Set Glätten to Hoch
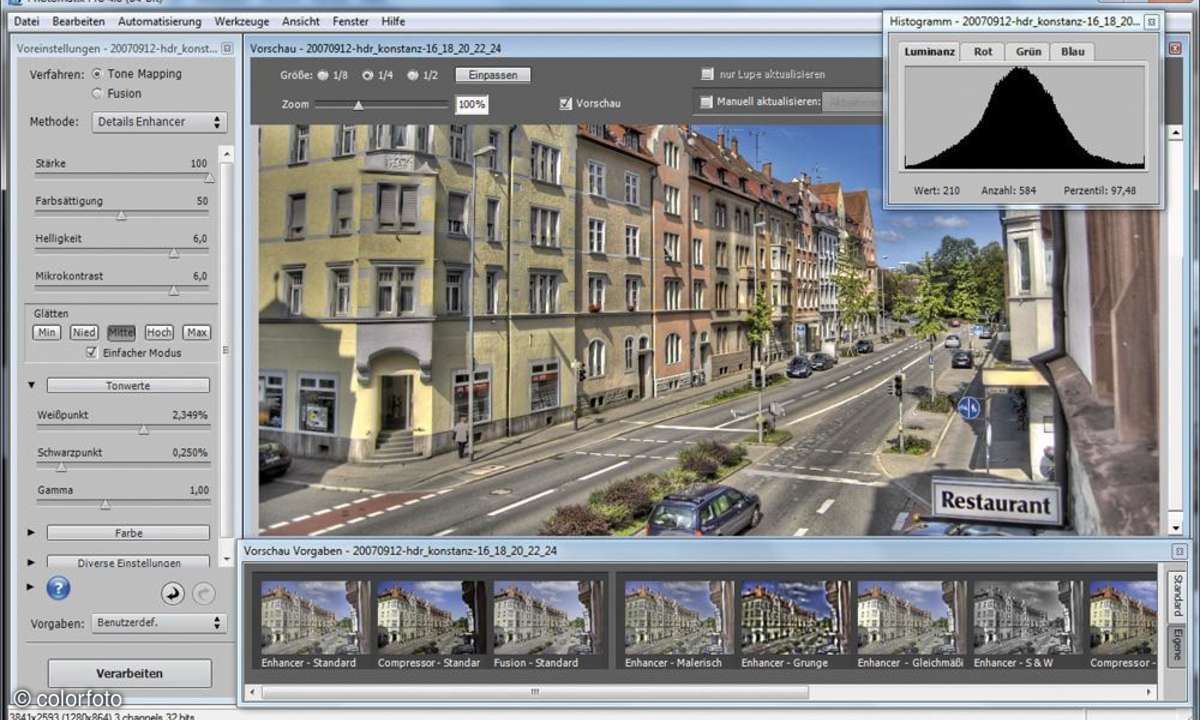This screenshot has height=720, width=1200. (159, 333)
